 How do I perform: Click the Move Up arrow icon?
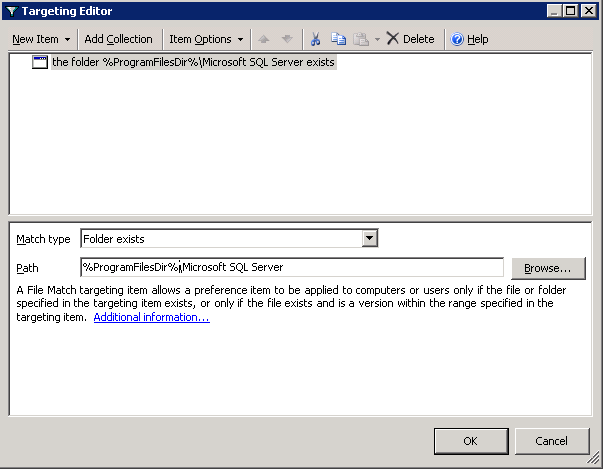(x=266, y=39)
